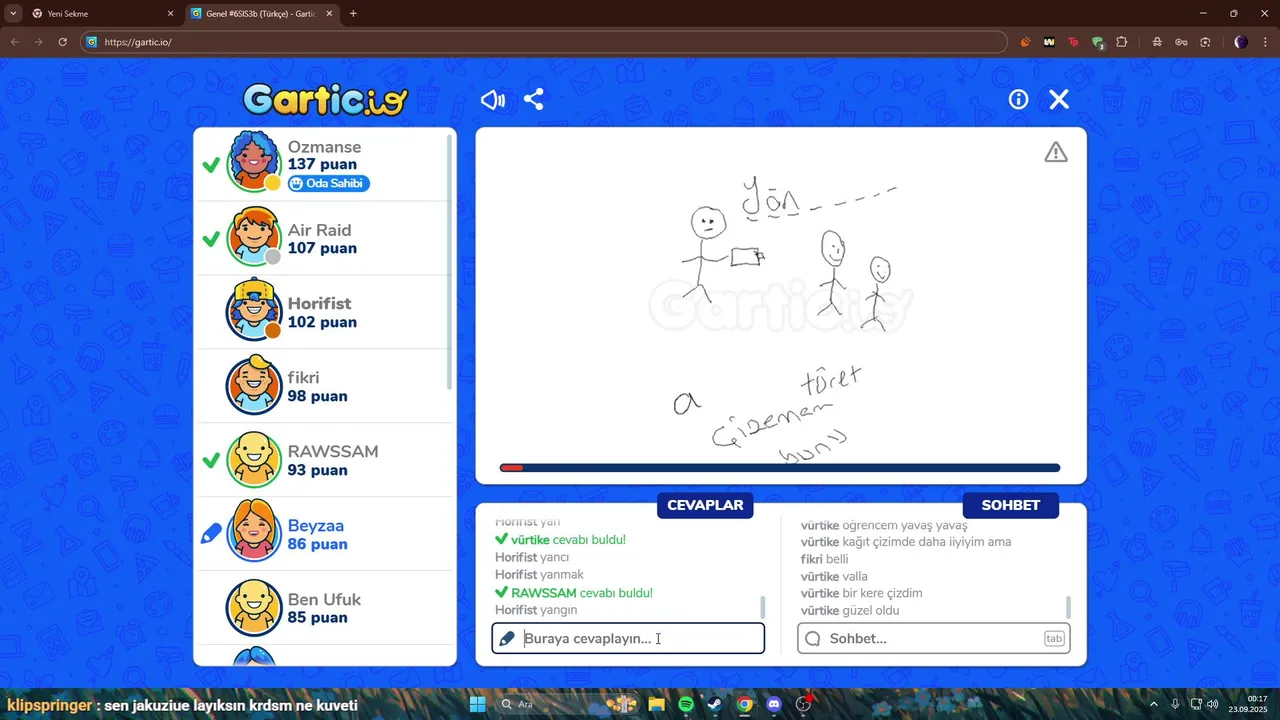The image size is (1280, 720).
Task: Open the room info icon
Action: (1018, 99)
